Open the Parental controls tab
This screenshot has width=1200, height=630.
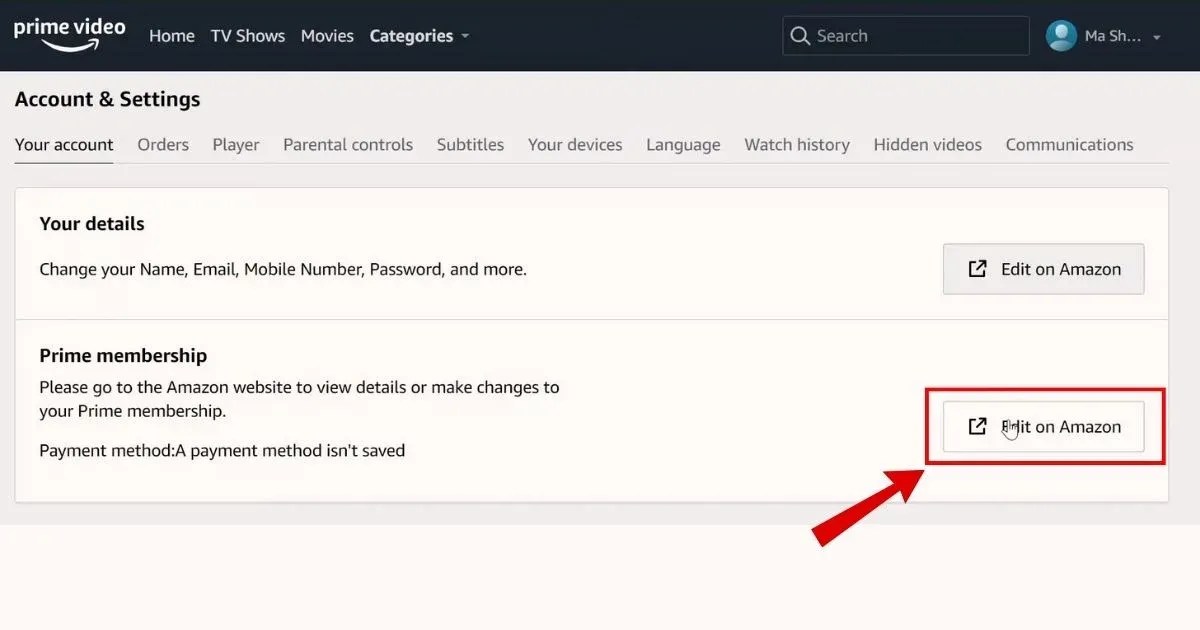(x=348, y=144)
